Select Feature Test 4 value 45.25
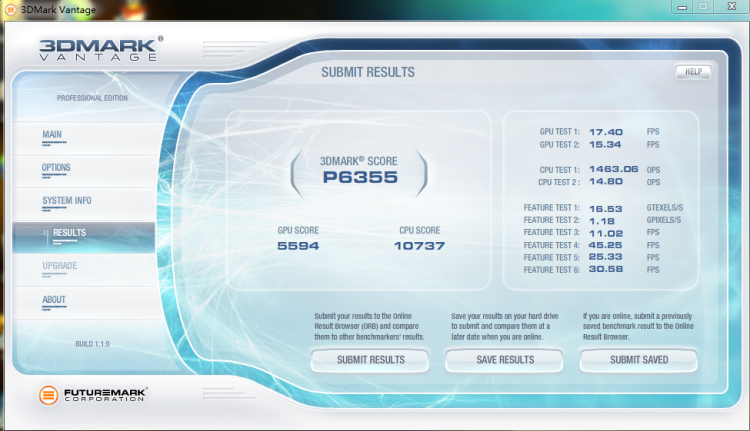The height and width of the screenshot is (431, 750). click(605, 245)
